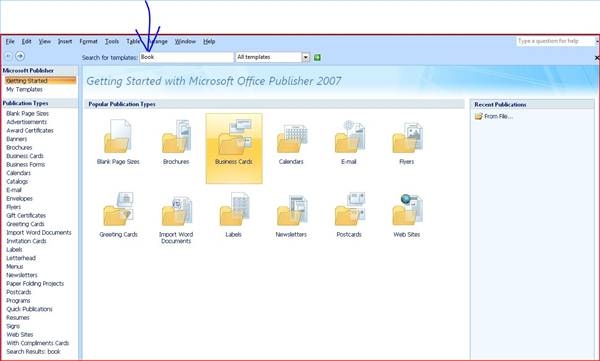The height and width of the screenshot is (361, 600).
Task: Open the Insert menu
Action: pos(65,41)
